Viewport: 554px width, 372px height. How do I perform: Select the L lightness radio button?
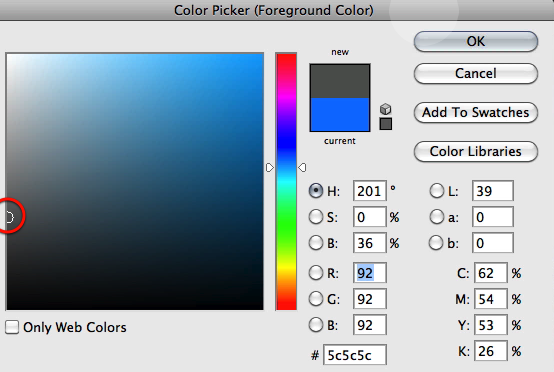point(437,191)
